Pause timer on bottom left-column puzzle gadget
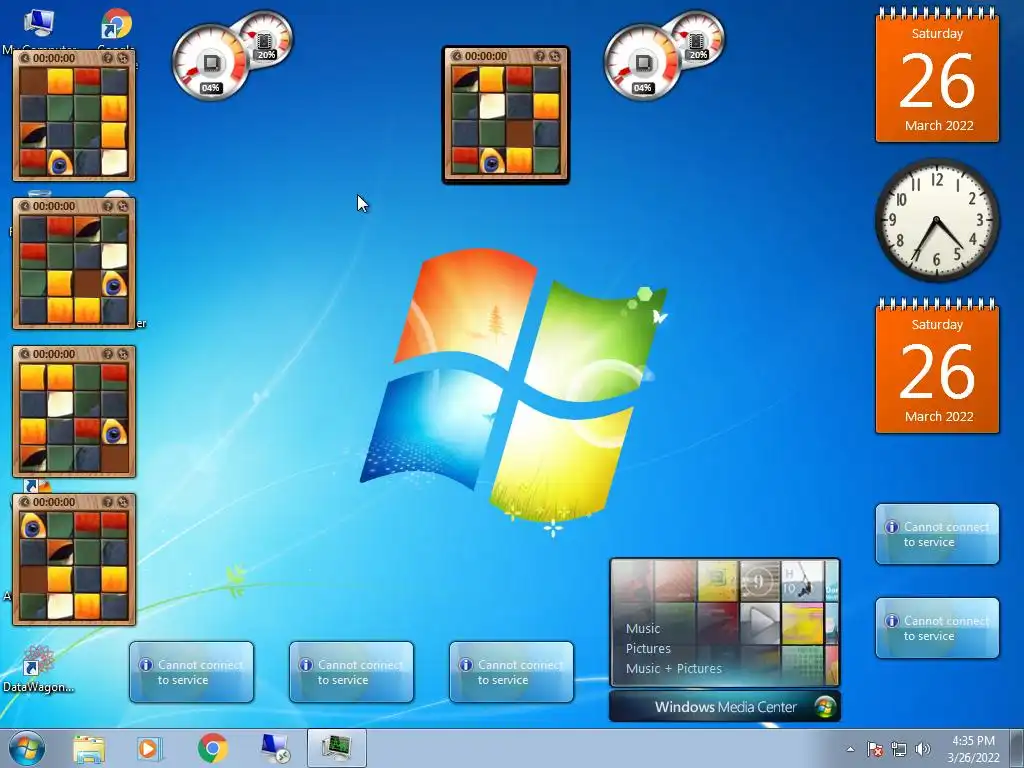1024x768 pixels. coord(25,502)
